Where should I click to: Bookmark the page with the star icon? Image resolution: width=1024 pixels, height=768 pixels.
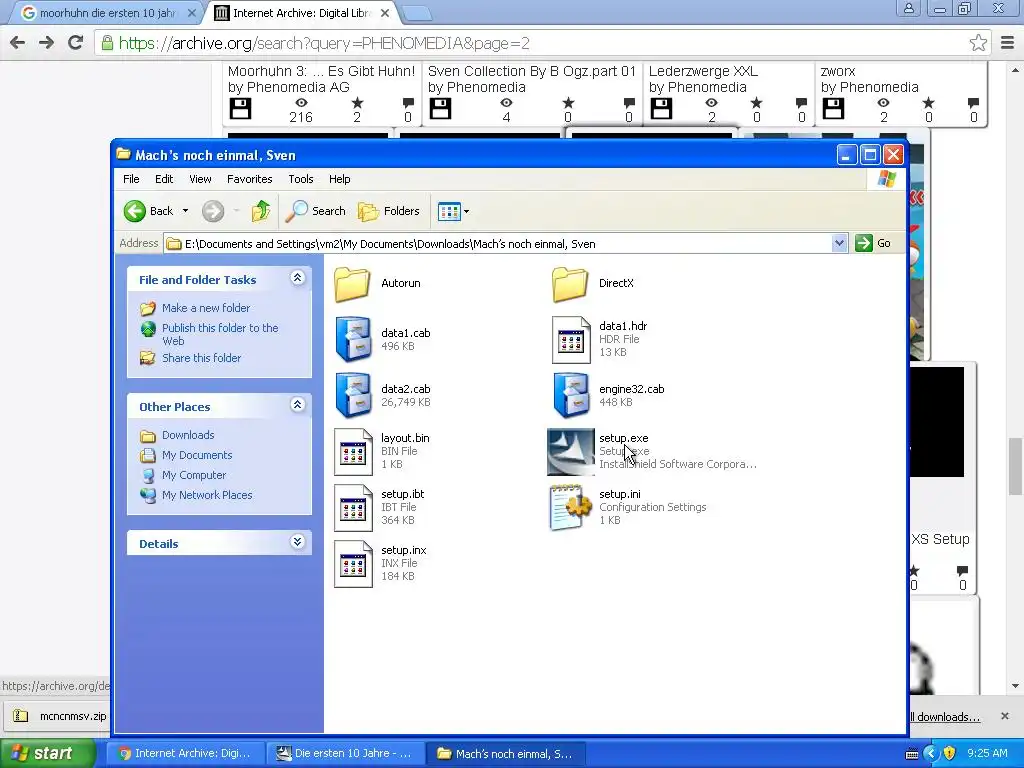978,43
